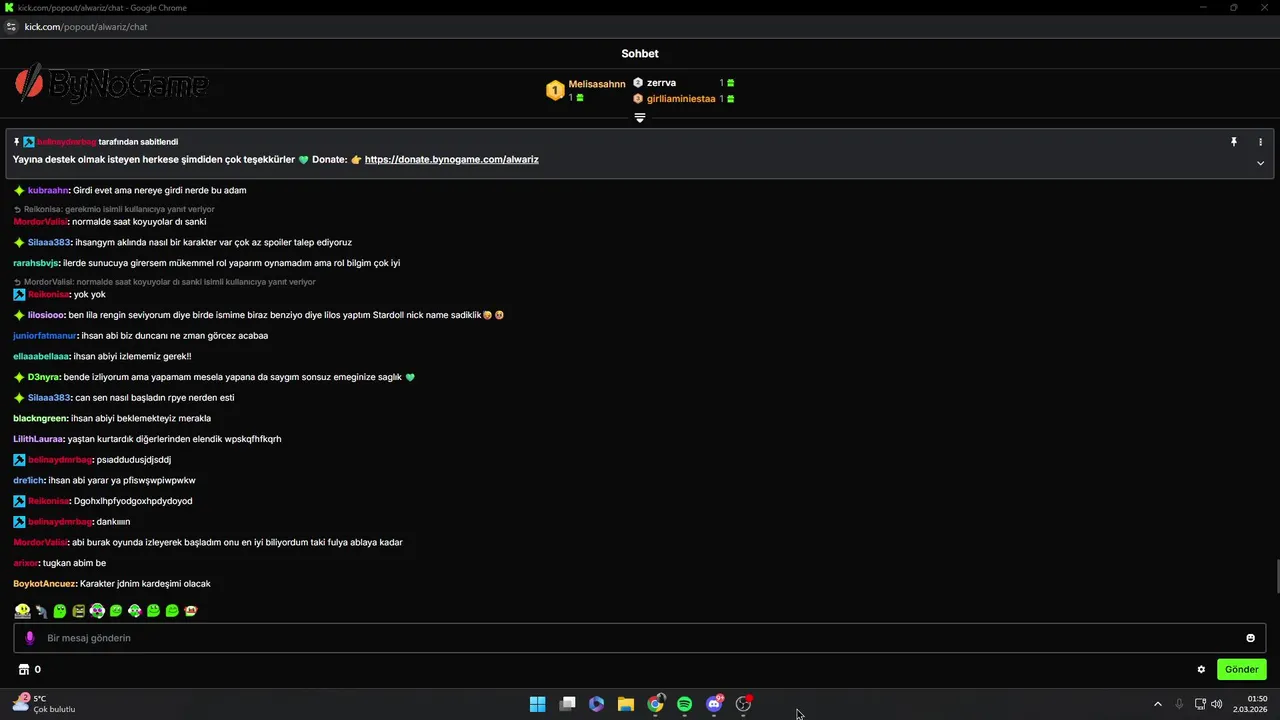Select the bowing person emote
The width and height of the screenshot is (1280, 720).
tap(41, 610)
